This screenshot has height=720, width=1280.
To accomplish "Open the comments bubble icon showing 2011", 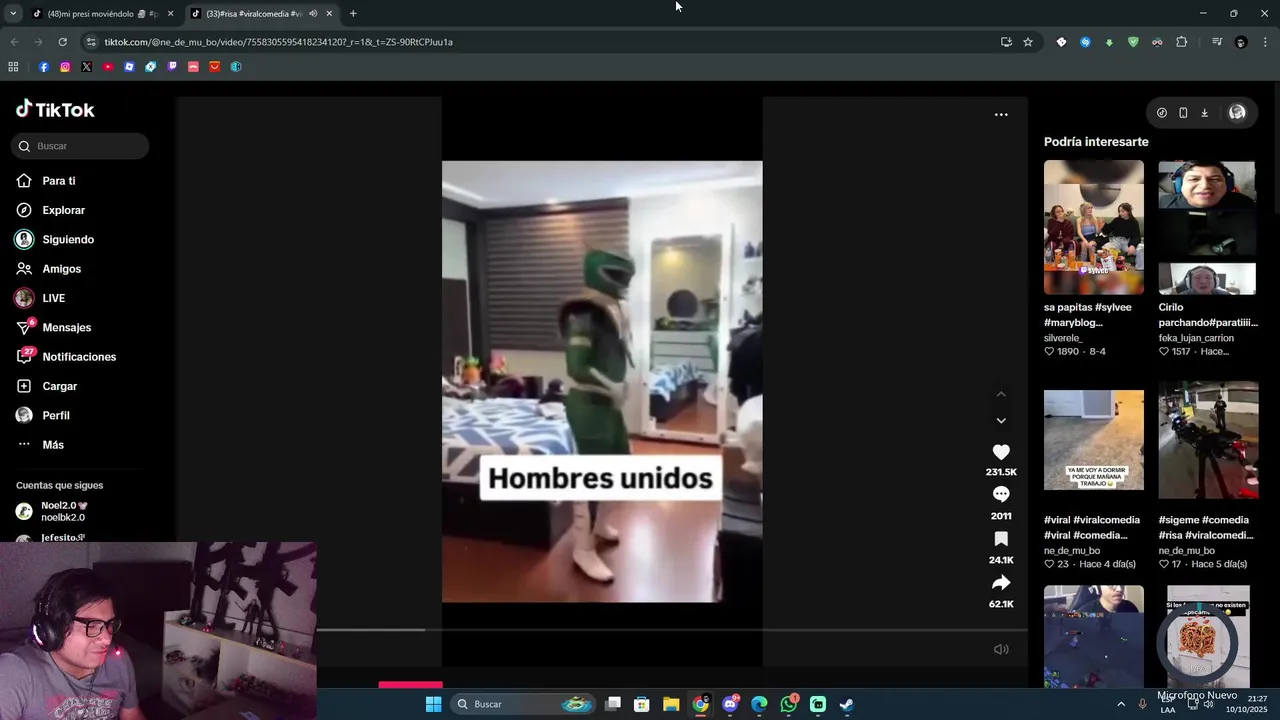I will tap(1001, 494).
